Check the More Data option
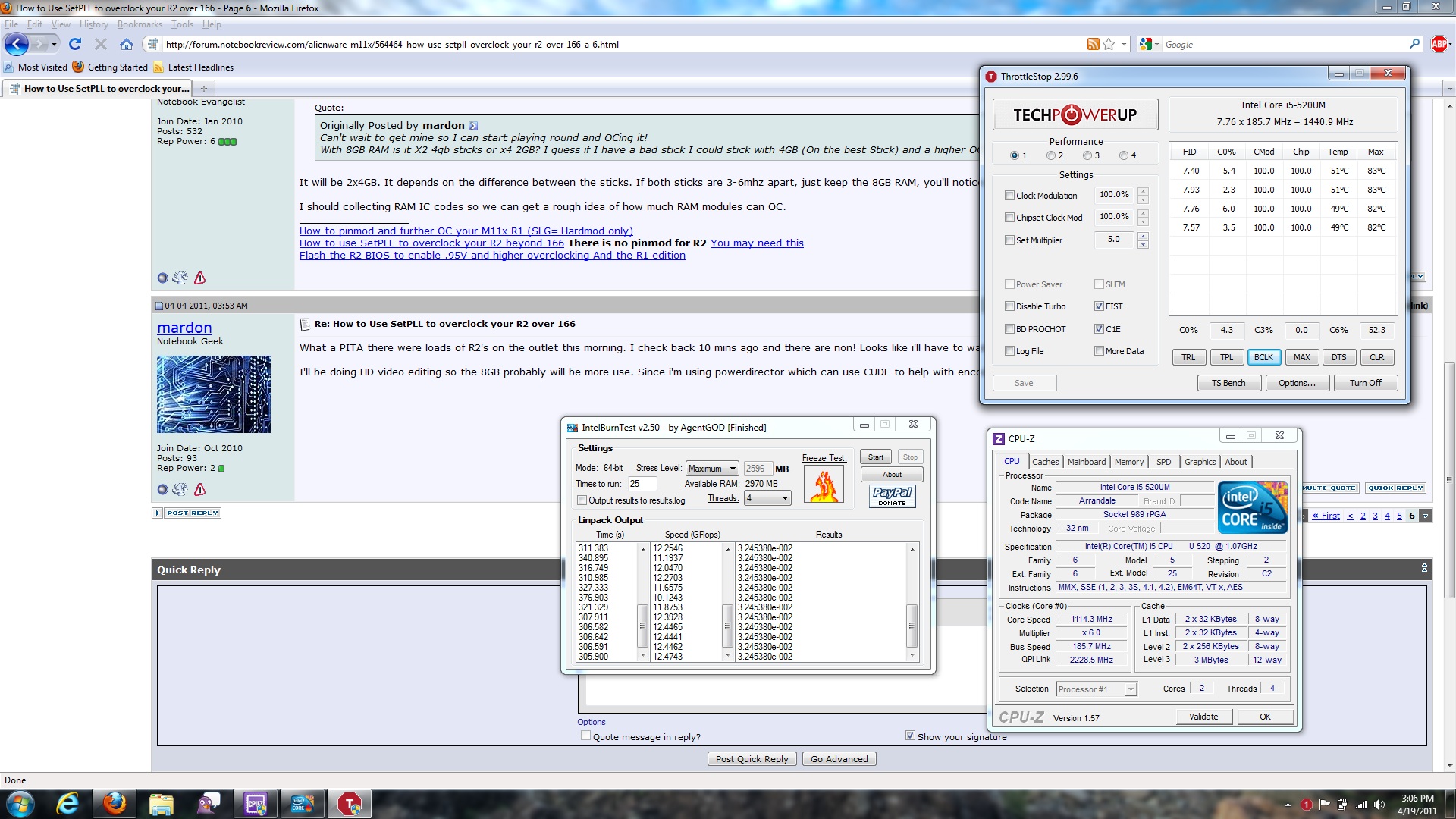This screenshot has width=1456, height=819. click(x=1099, y=351)
